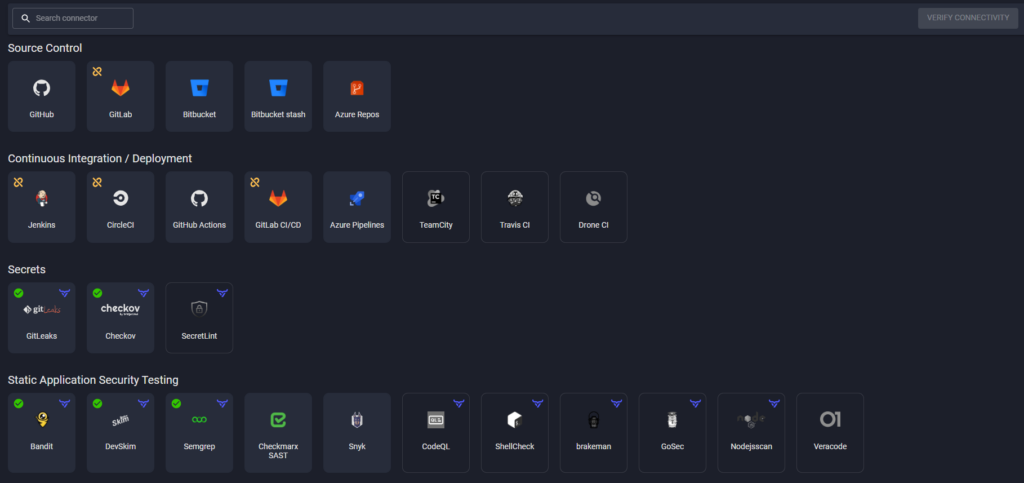Open the TeamCity connector tile
Image resolution: width=1024 pixels, height=483 pixels.
pos(436,207)
